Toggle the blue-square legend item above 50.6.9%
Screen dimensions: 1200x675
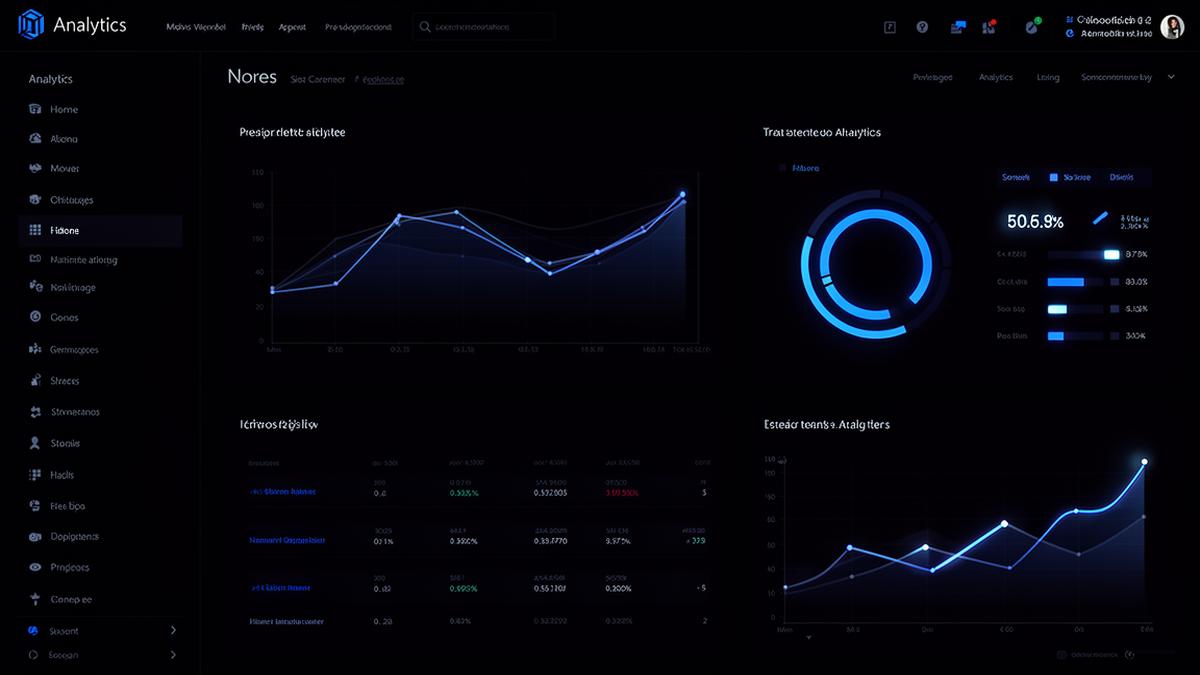[x=1070, y=177]
